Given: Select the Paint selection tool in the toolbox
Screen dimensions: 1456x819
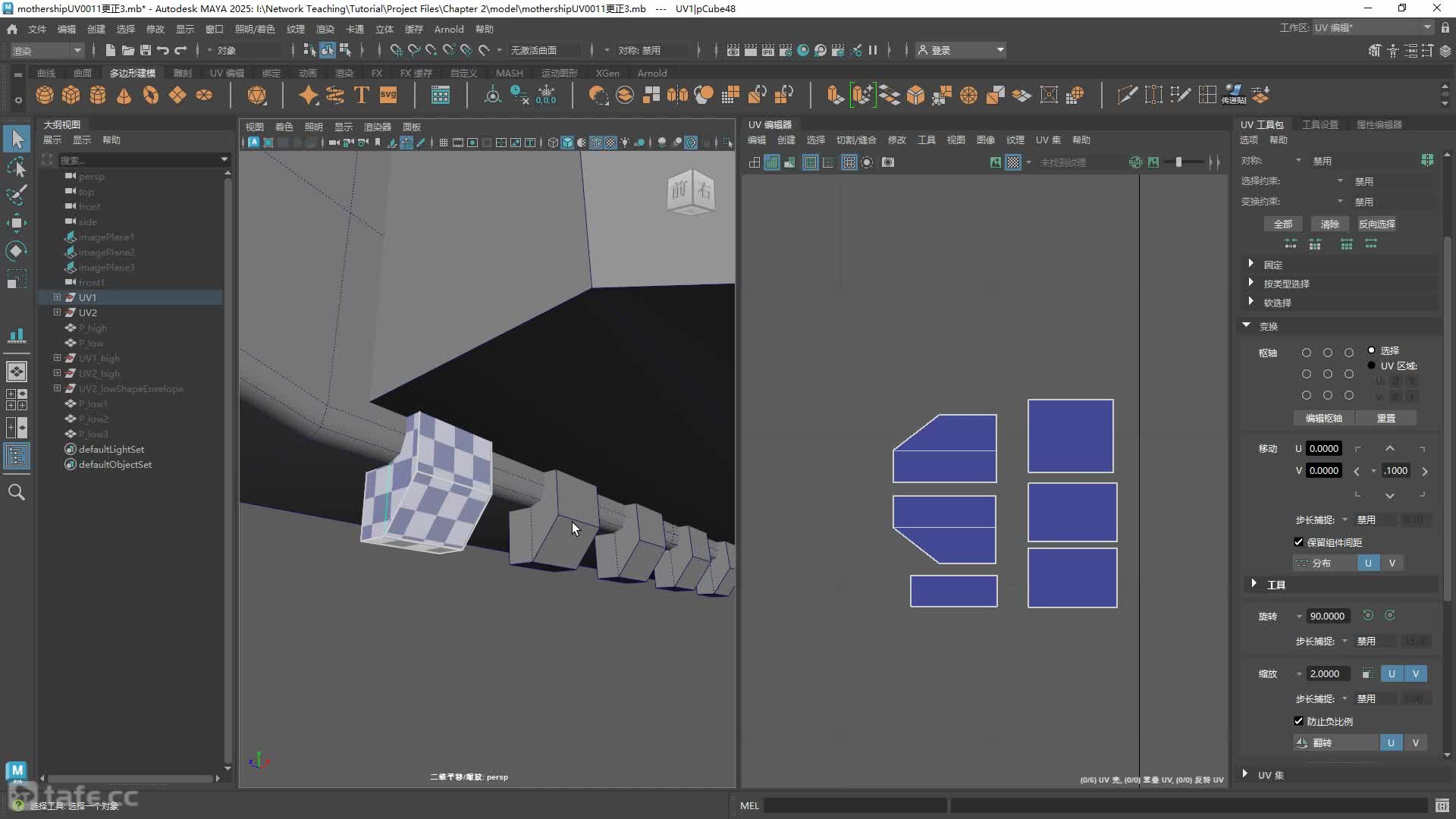Looking at the screenshot, I should tap(17, 195).
